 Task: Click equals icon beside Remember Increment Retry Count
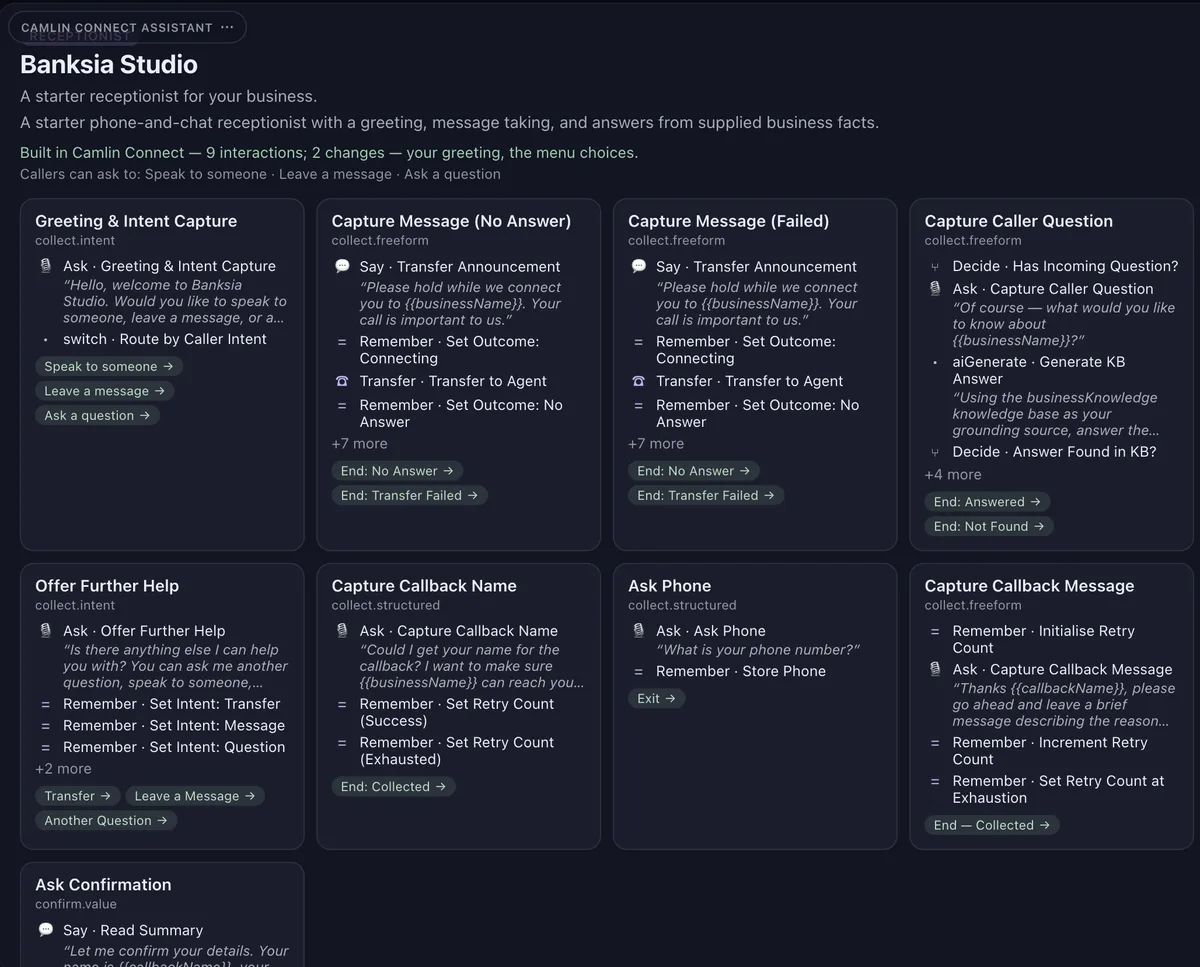pos(935,743)
